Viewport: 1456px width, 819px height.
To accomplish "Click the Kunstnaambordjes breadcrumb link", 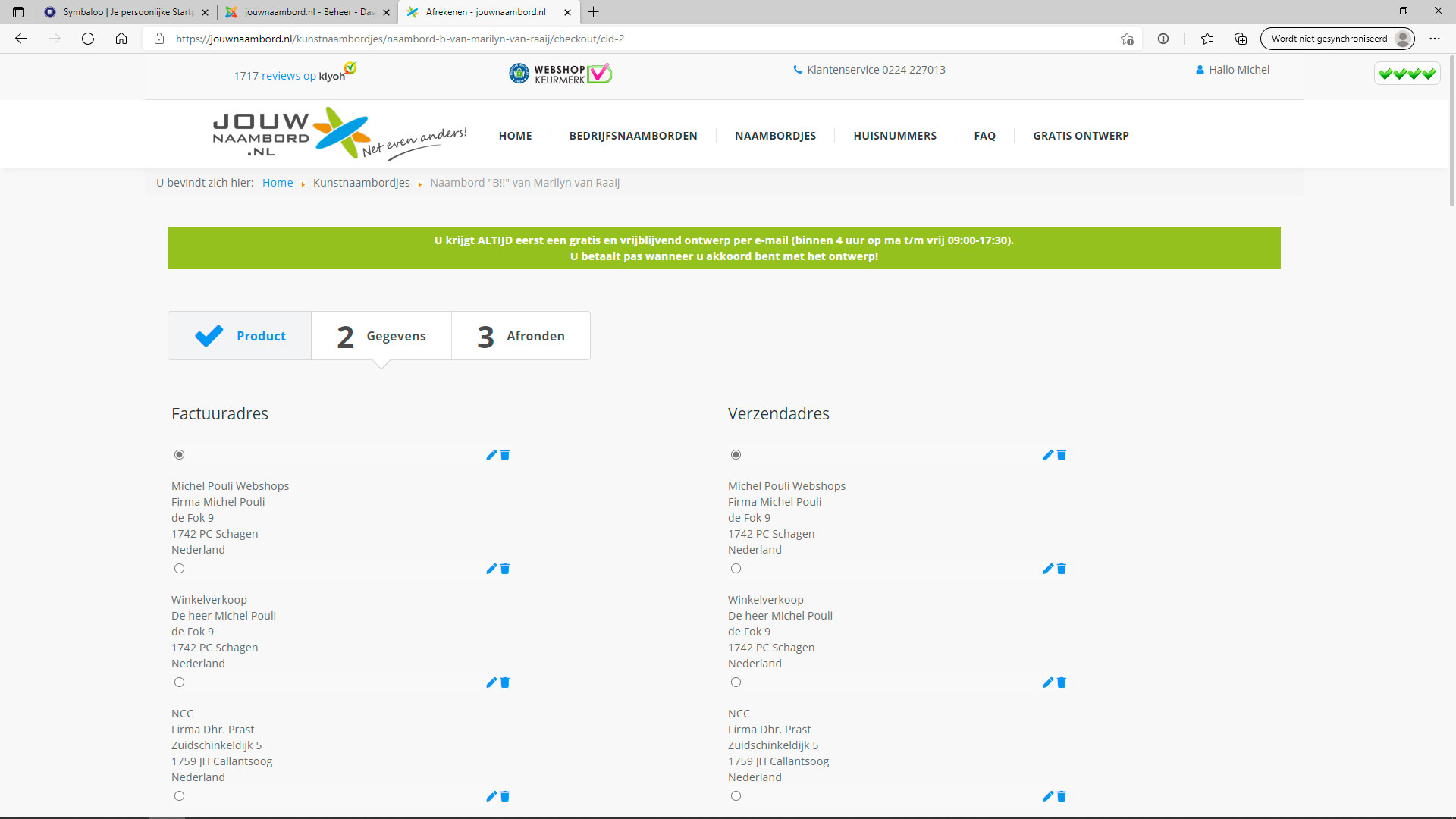I will (361, 183).
